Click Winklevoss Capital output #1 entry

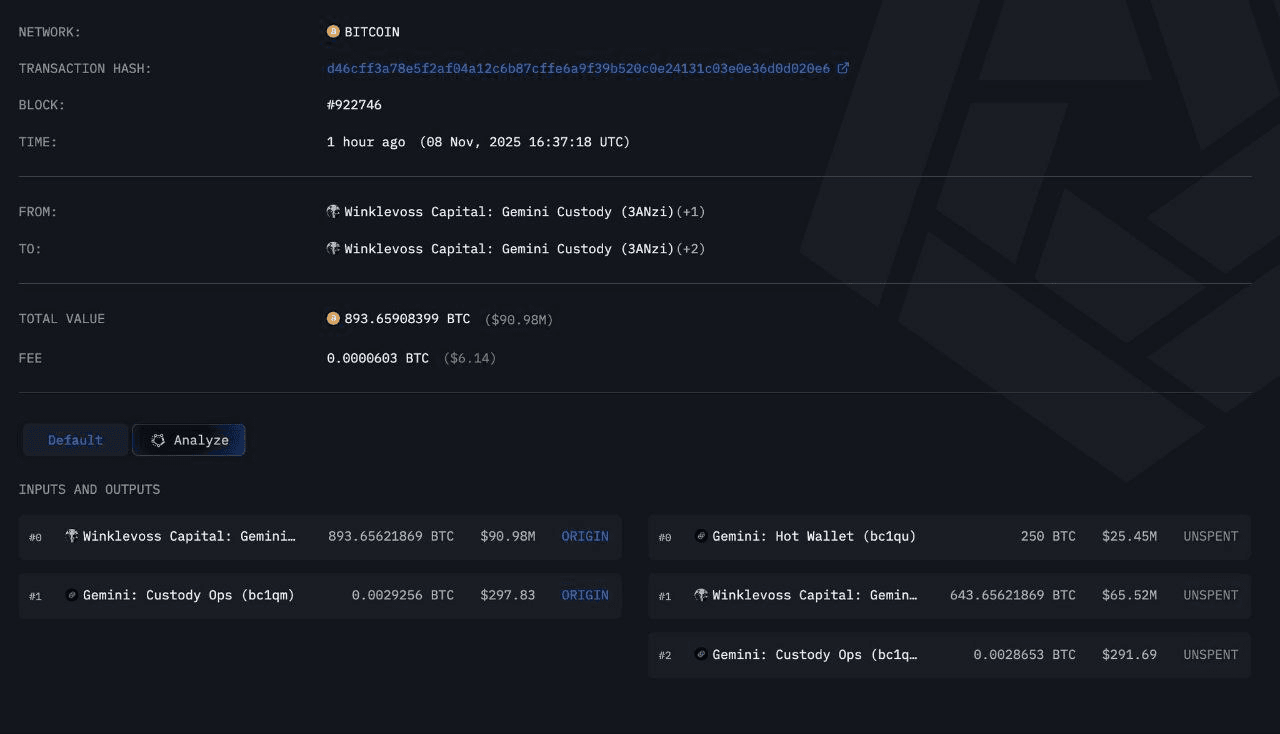coord(813,595)
